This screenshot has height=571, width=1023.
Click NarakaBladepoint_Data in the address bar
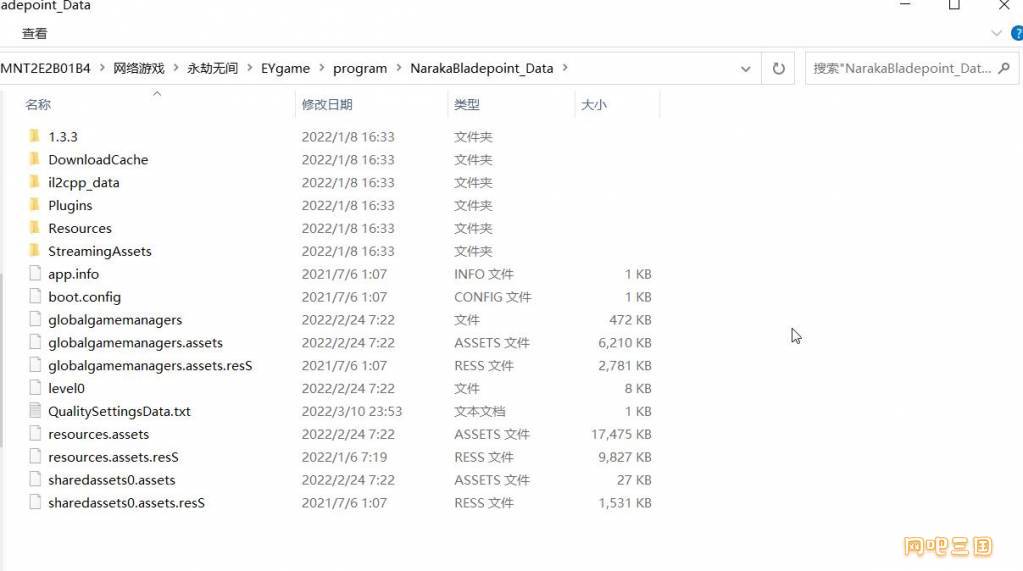481,68
